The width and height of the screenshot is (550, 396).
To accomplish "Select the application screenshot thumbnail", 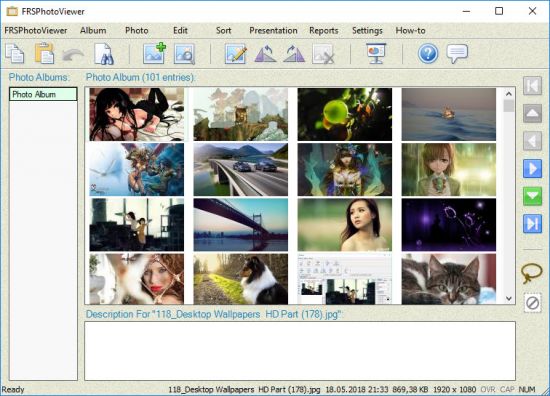I will pyautogui.click(x=344, y=279).
